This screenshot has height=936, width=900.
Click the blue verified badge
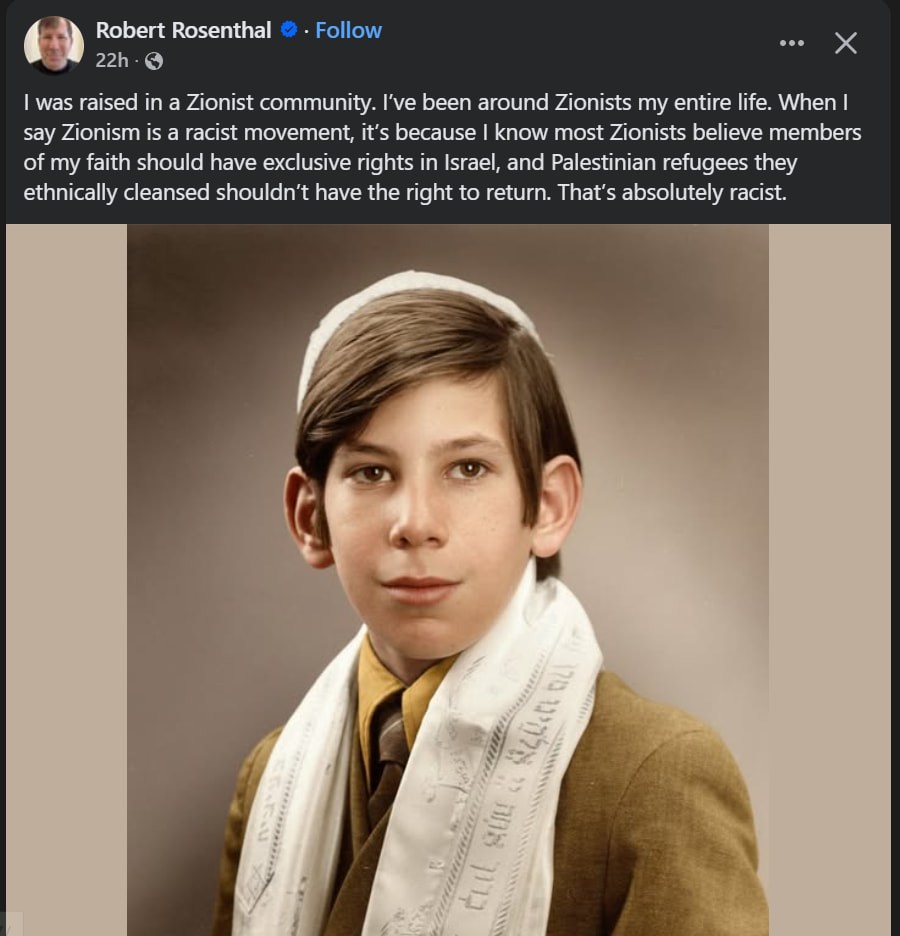289,31
